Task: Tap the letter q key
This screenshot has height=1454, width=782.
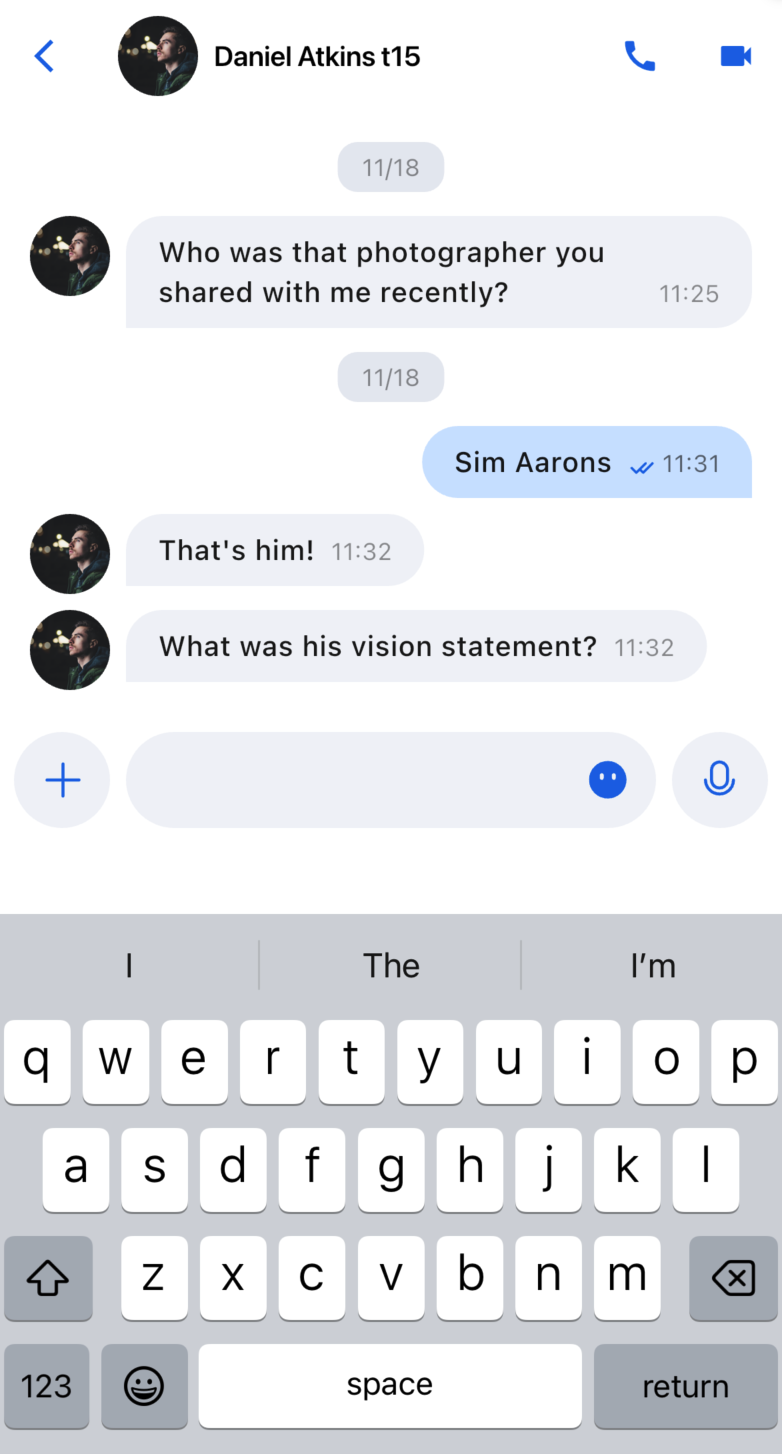Action: 37,1062
